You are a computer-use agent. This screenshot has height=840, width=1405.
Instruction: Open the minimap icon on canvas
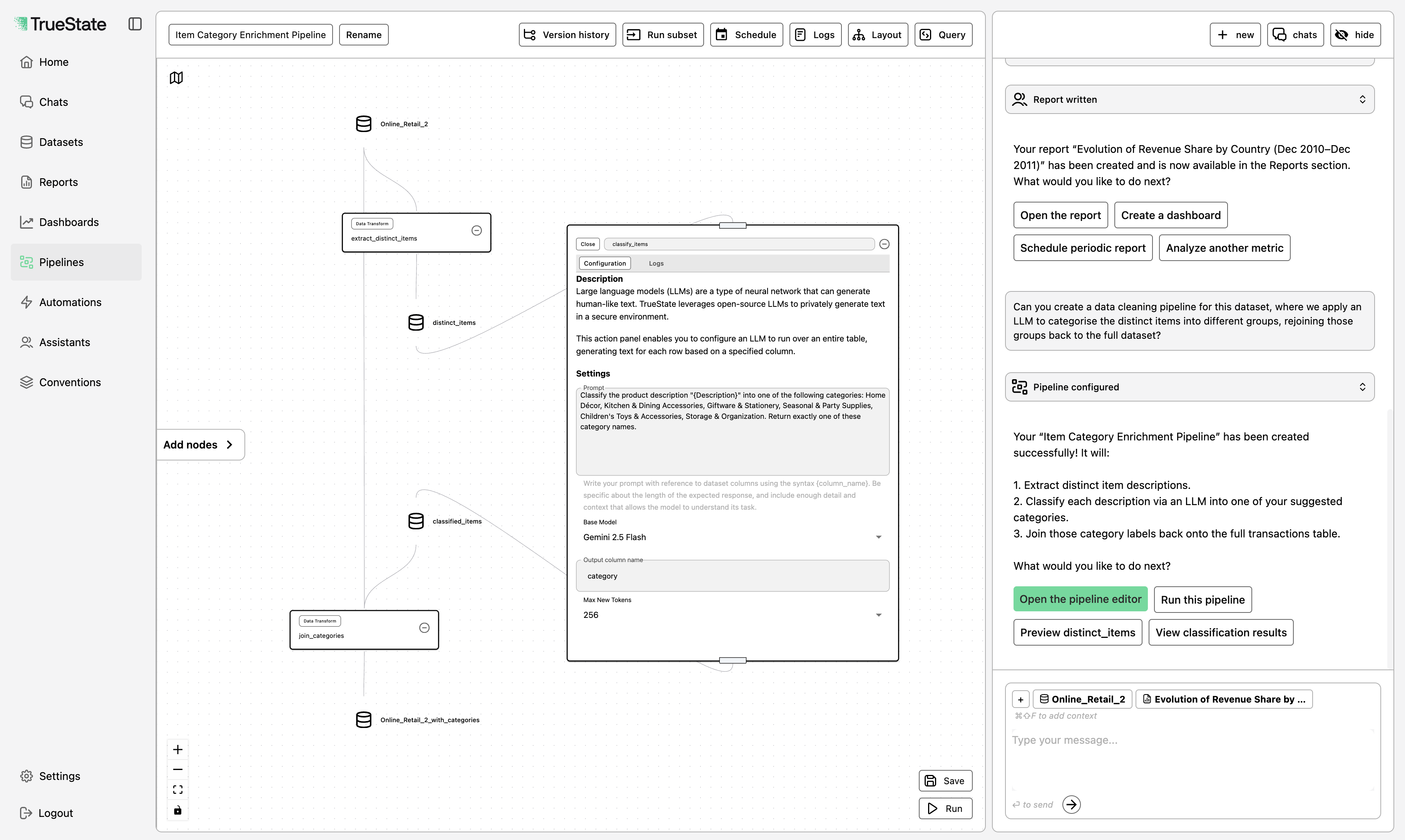176,77
